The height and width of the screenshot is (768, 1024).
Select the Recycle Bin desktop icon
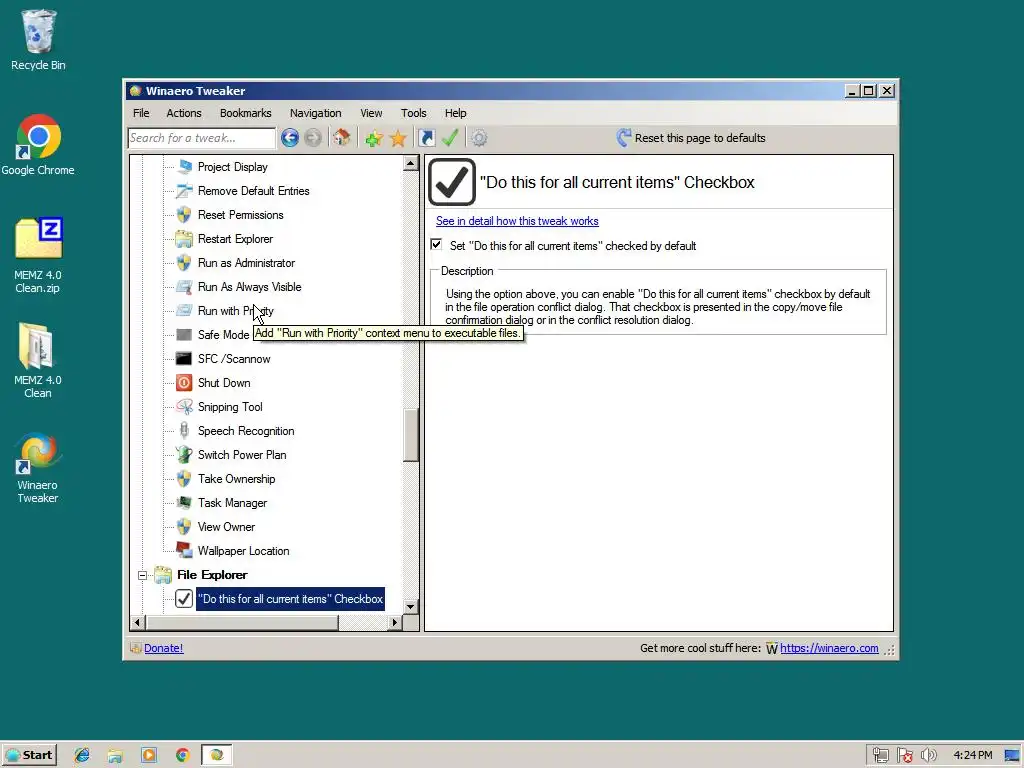tap(38, 40)
